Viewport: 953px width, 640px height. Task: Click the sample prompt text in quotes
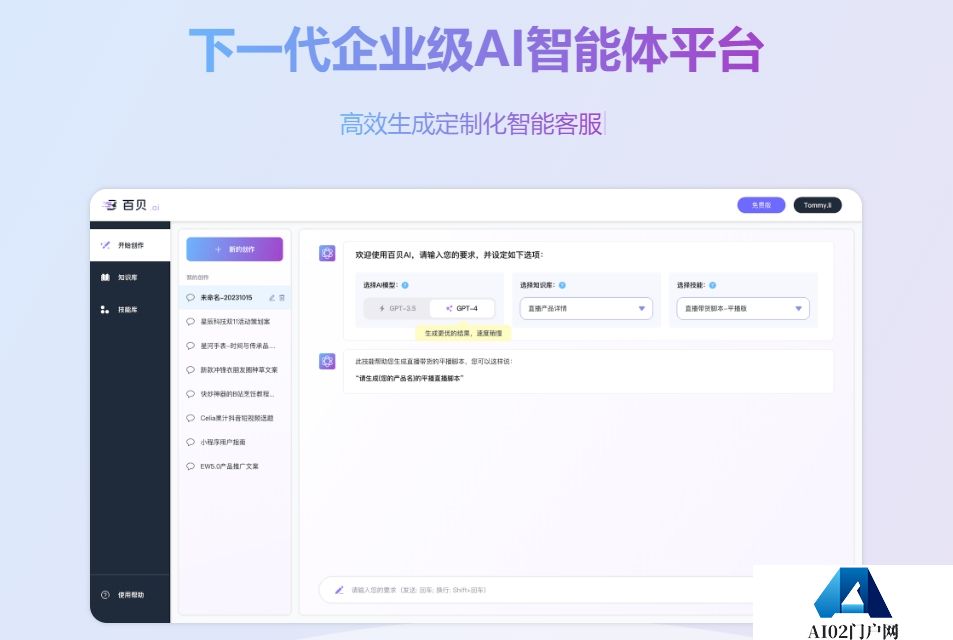(409, 378)
